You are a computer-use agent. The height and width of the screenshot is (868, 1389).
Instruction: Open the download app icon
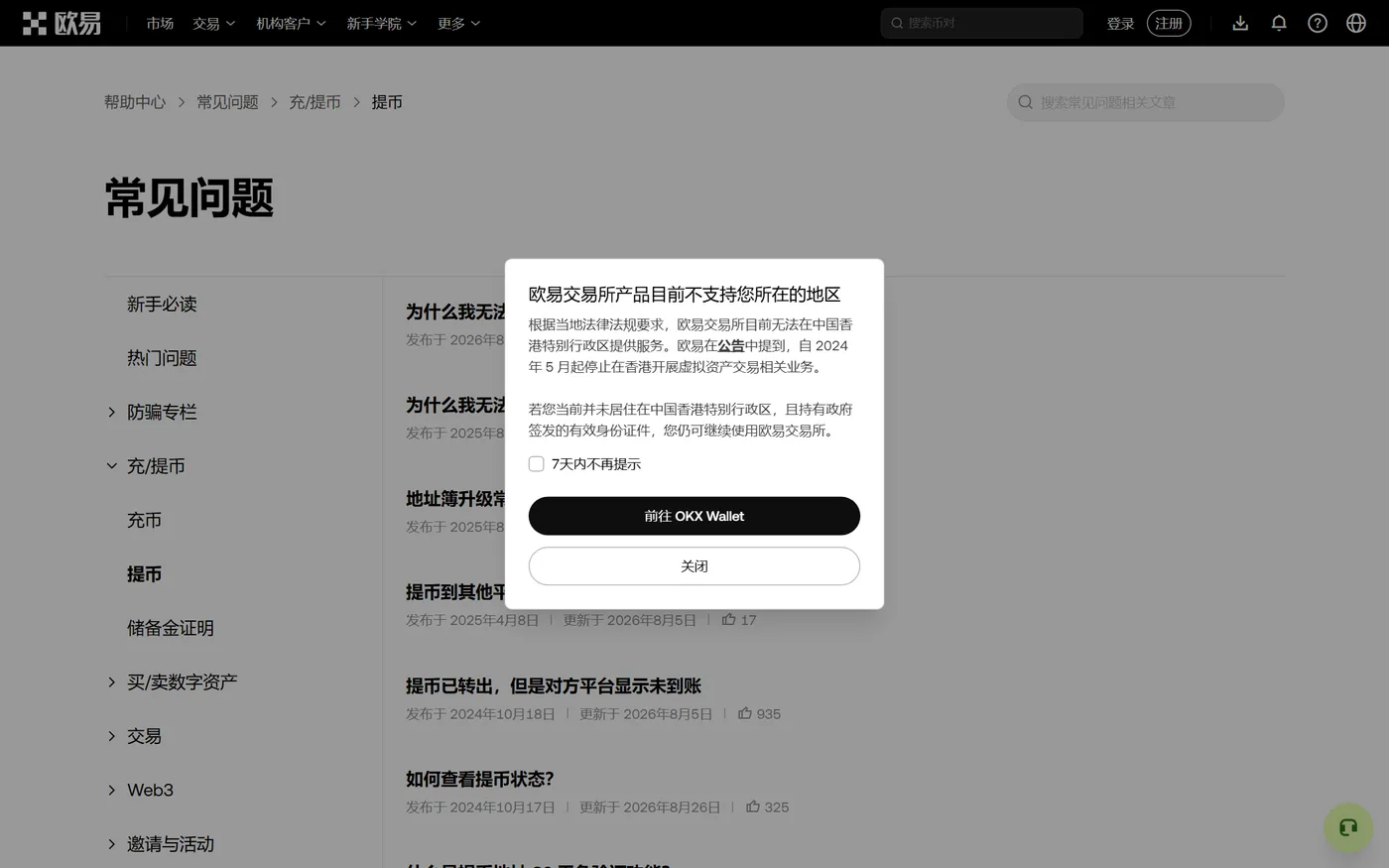[1240, 23]
